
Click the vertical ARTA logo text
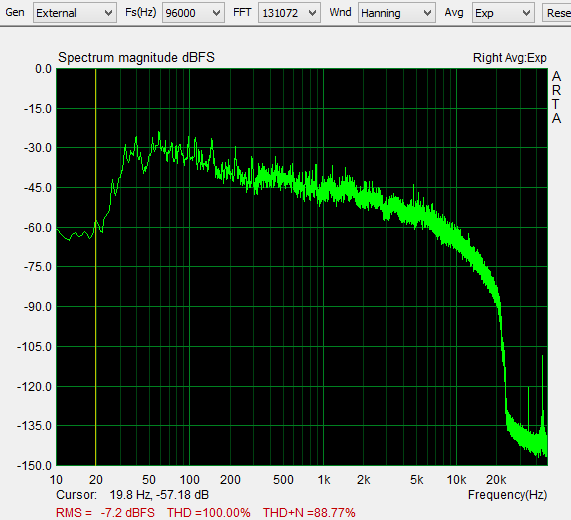pos(556,97)
